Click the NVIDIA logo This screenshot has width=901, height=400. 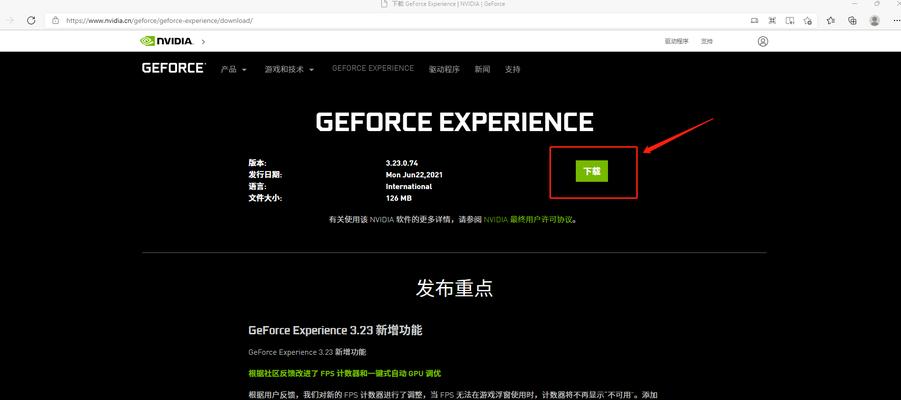[166, 41]
